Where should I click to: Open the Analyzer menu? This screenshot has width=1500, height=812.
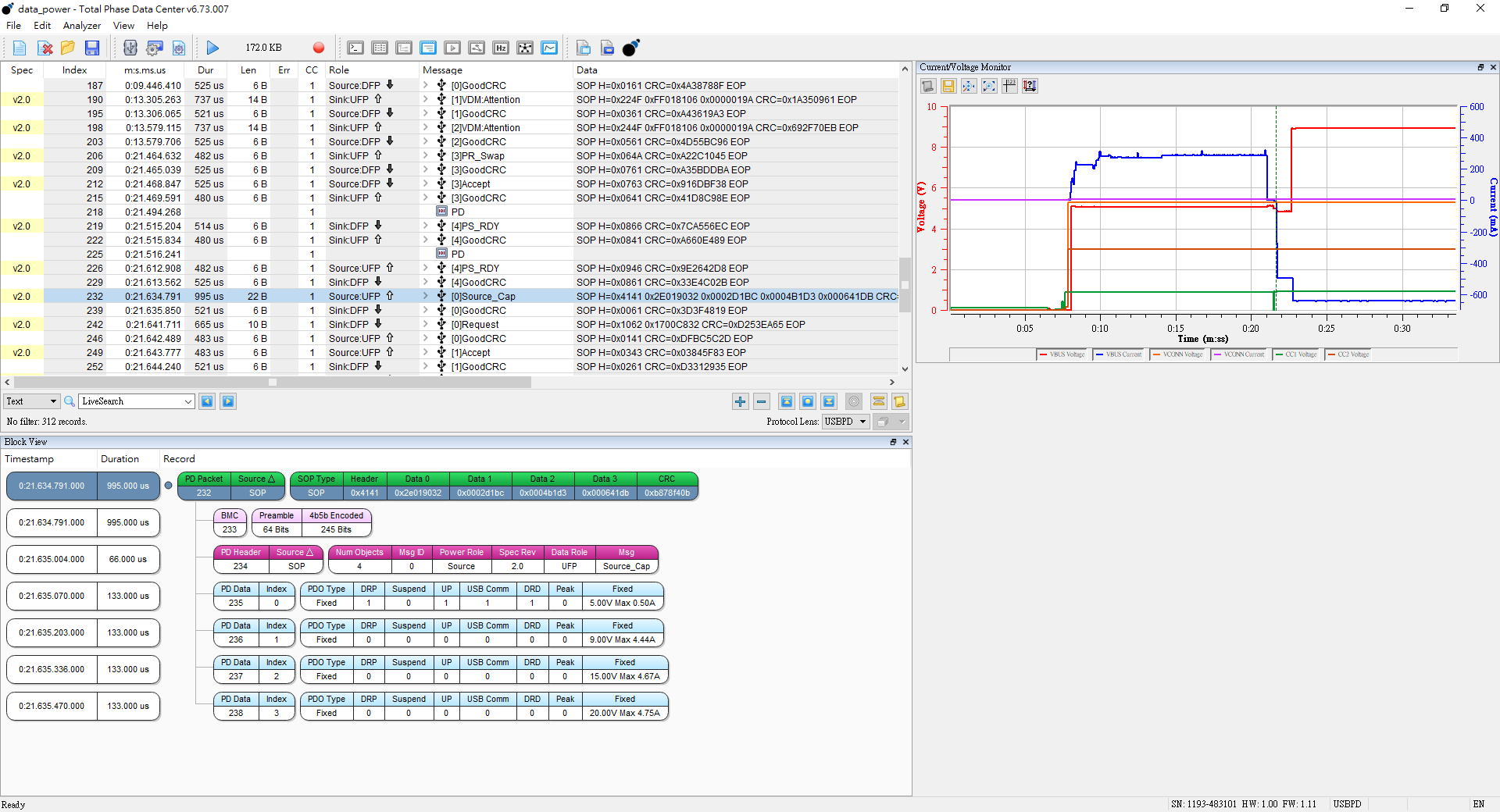click(x=82, y=26)
